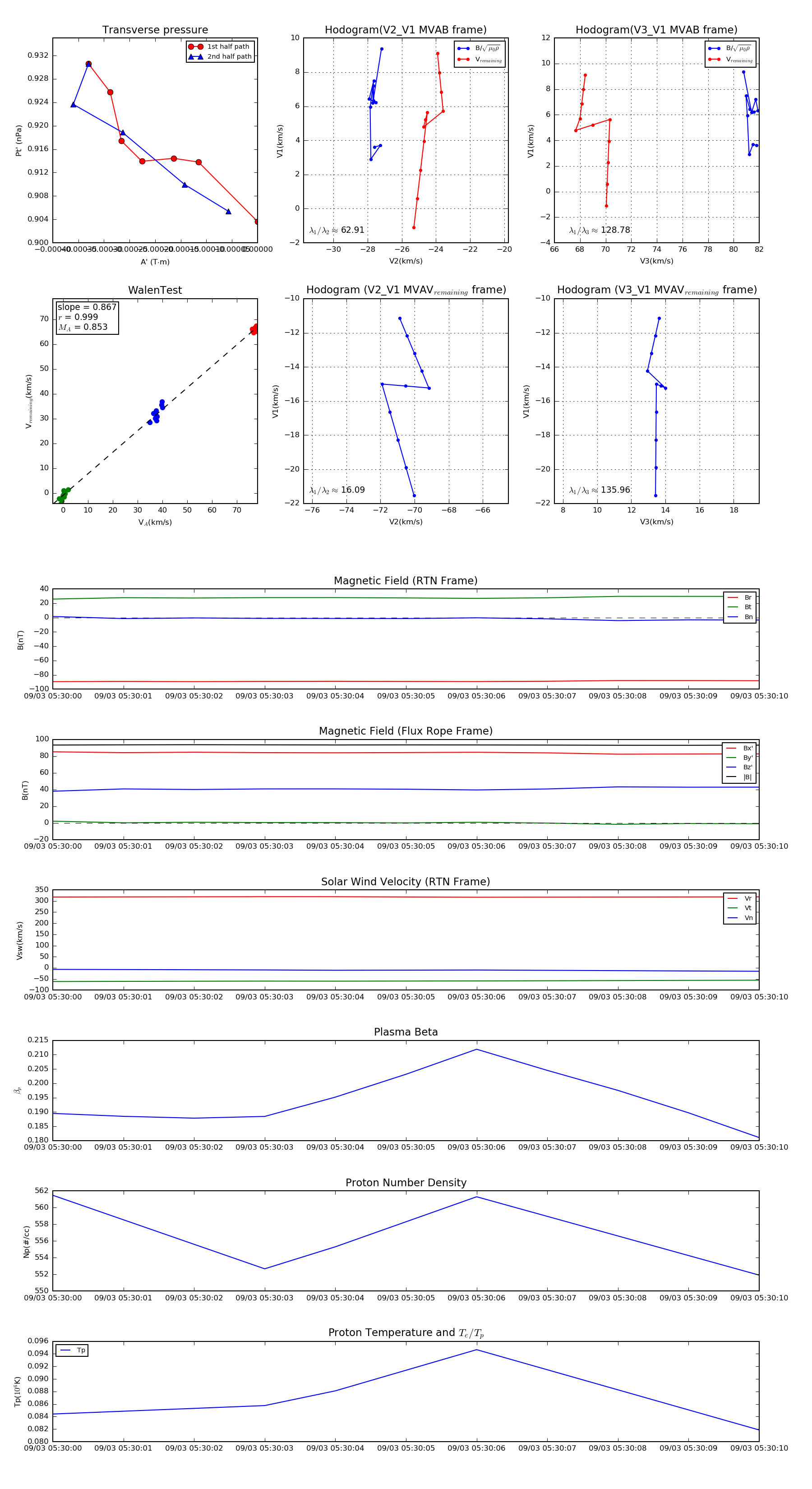Click "09/03 05:30:03" tick under Proton Number Density
The height and width of the screenshot is (1489, 812).
pos(264,1298)
